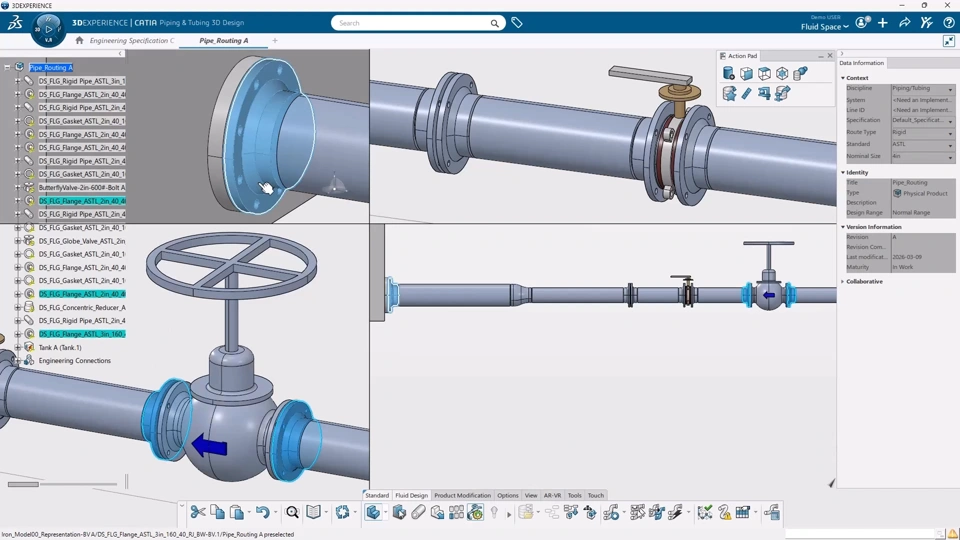960x540 pixels.
Task: Click the cylinder-with-plus icon in Action Pad
Action: pyautogui.click(x=729, y=73)
